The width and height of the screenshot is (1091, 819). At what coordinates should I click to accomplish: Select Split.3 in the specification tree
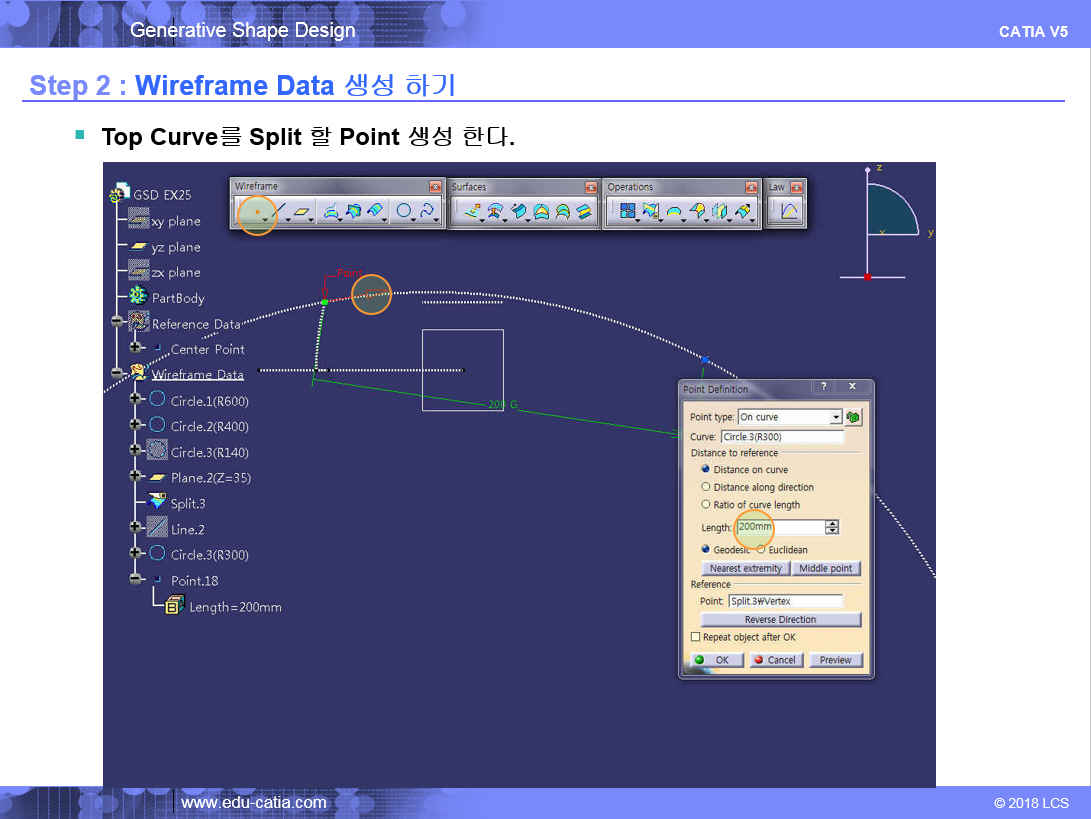pyautogui.click(x=187, y=503)
